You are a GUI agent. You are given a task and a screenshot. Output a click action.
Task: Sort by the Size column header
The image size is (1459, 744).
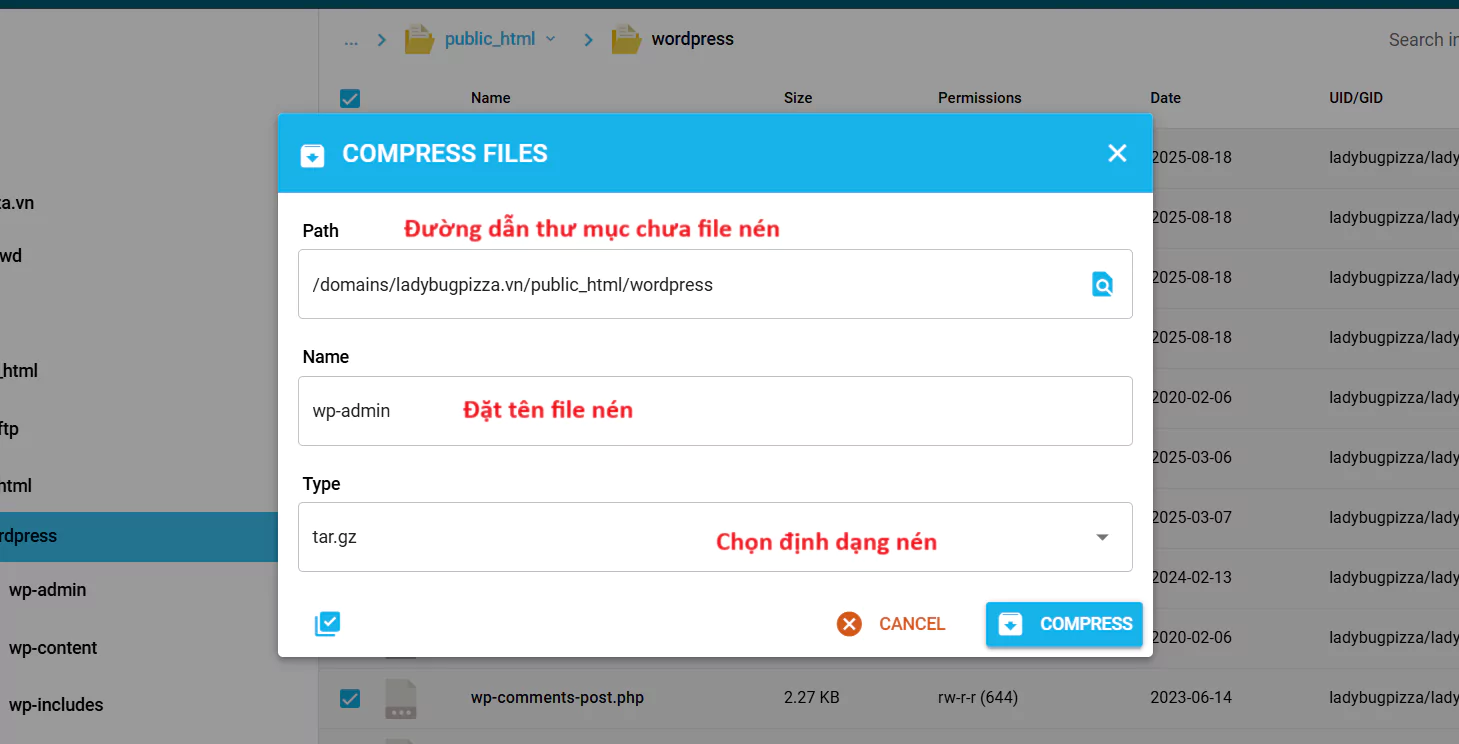(798, 98)
